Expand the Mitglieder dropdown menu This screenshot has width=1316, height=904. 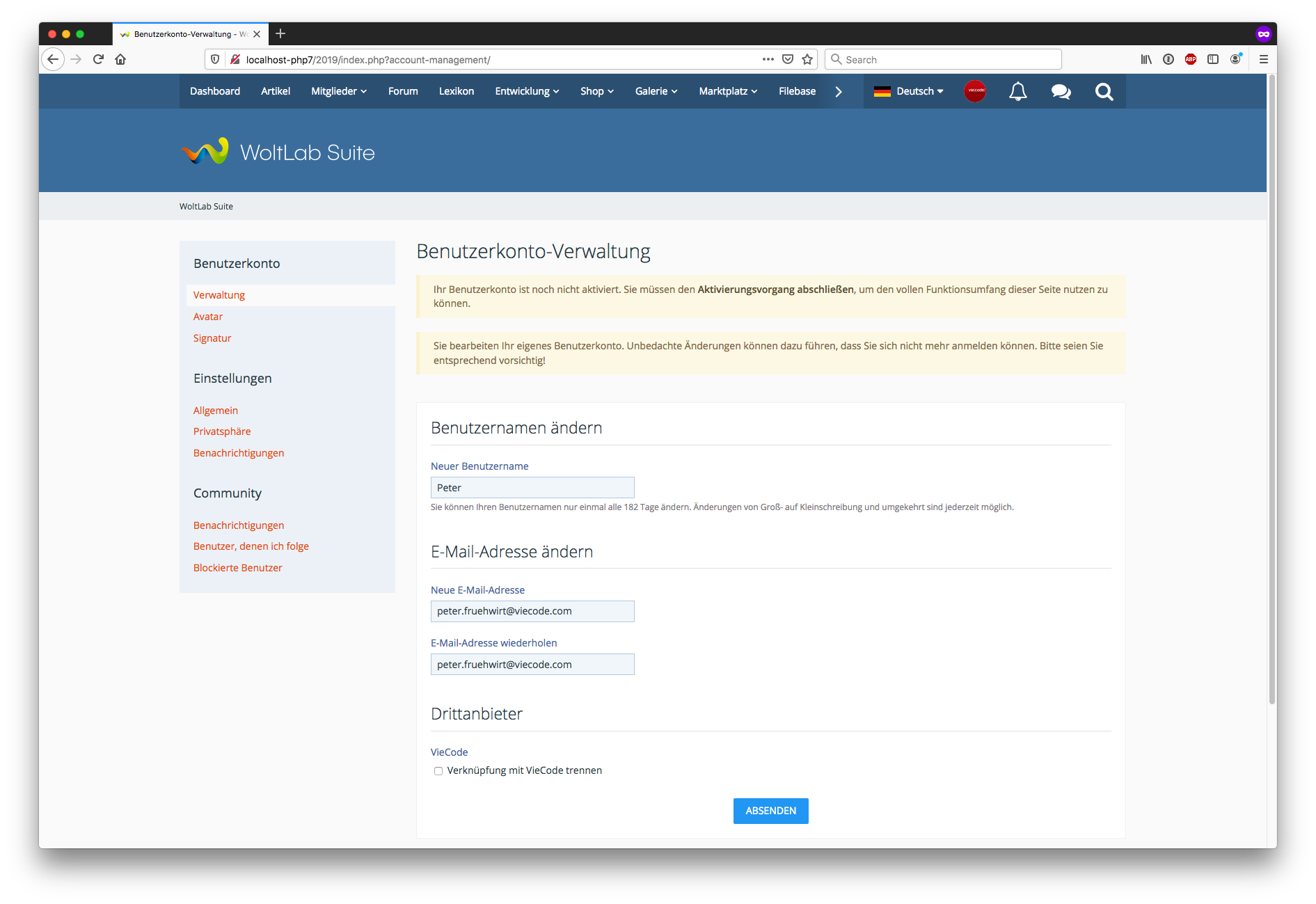[x=338, y=91]
